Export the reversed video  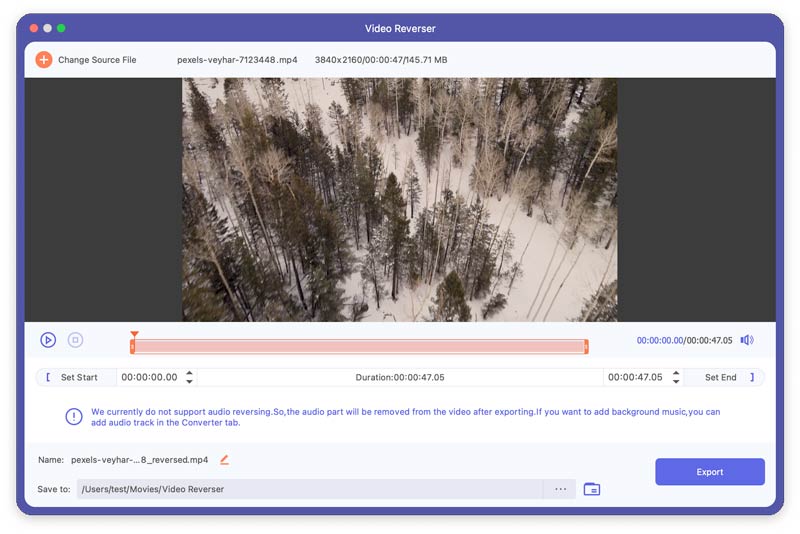click(x=710, y=472)
